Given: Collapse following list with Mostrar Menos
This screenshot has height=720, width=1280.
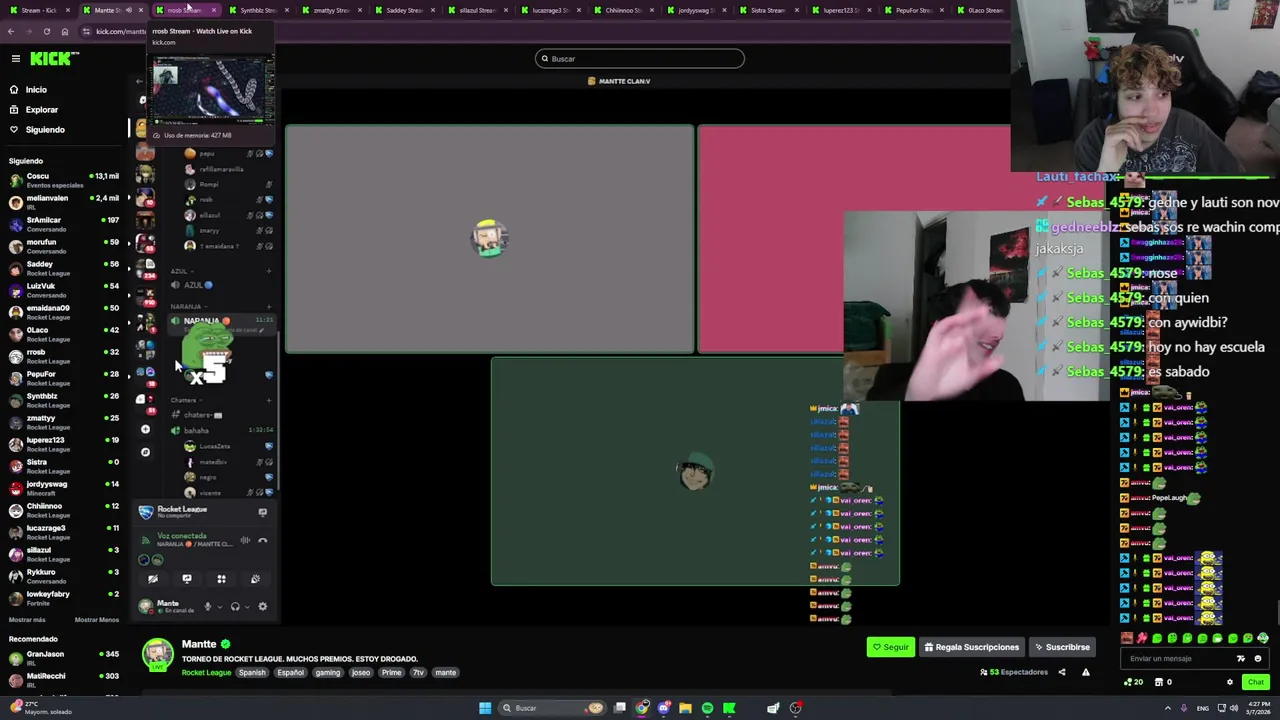Looking at the screenshot, I should point(96,620).
